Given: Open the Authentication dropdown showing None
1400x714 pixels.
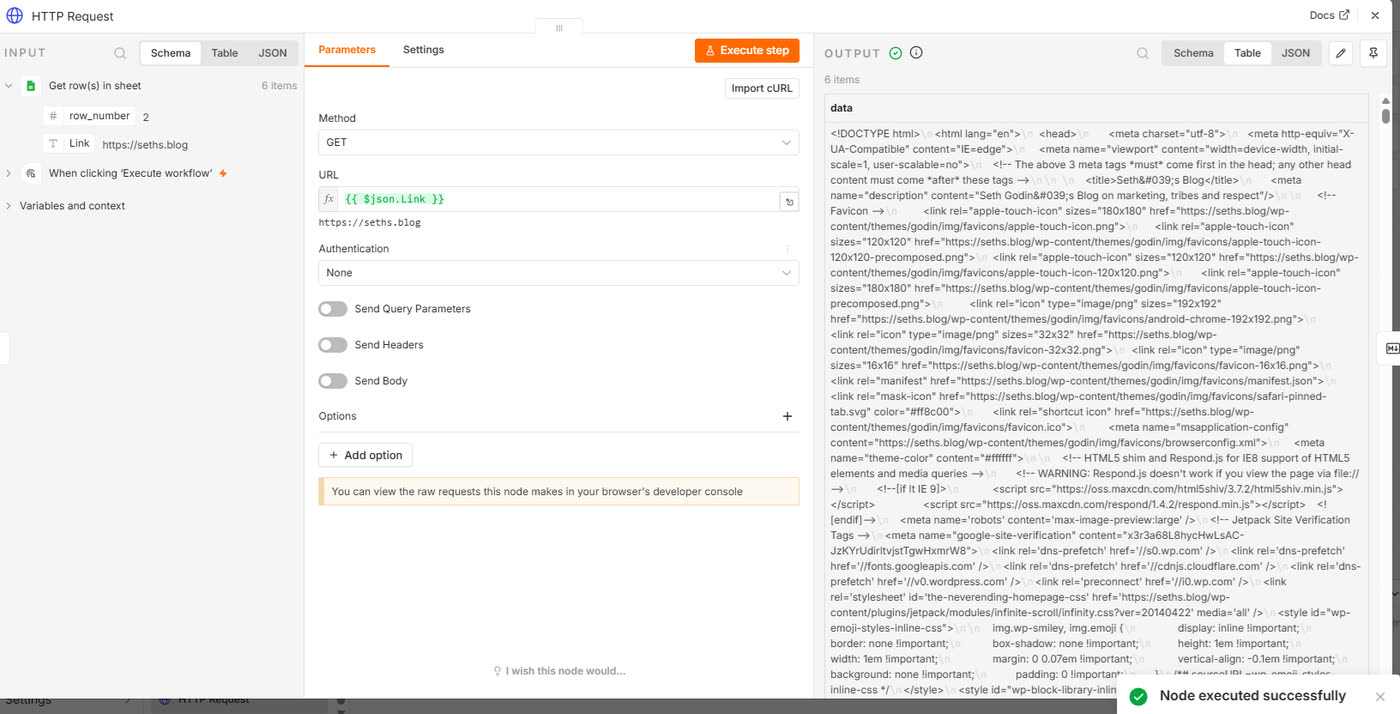Looking at the screenshot, I should [559, 272].
